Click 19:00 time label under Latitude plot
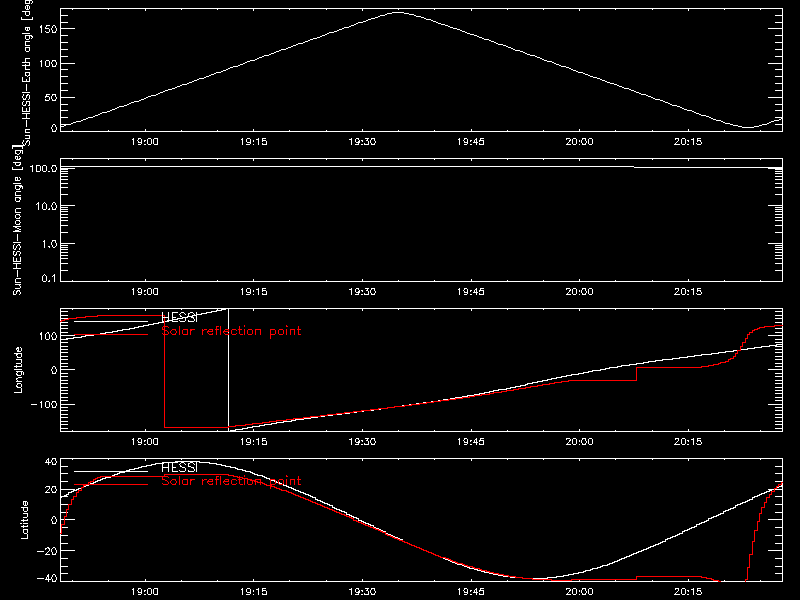The width and height of the screenshot is (800, 600). click(145, 592)
